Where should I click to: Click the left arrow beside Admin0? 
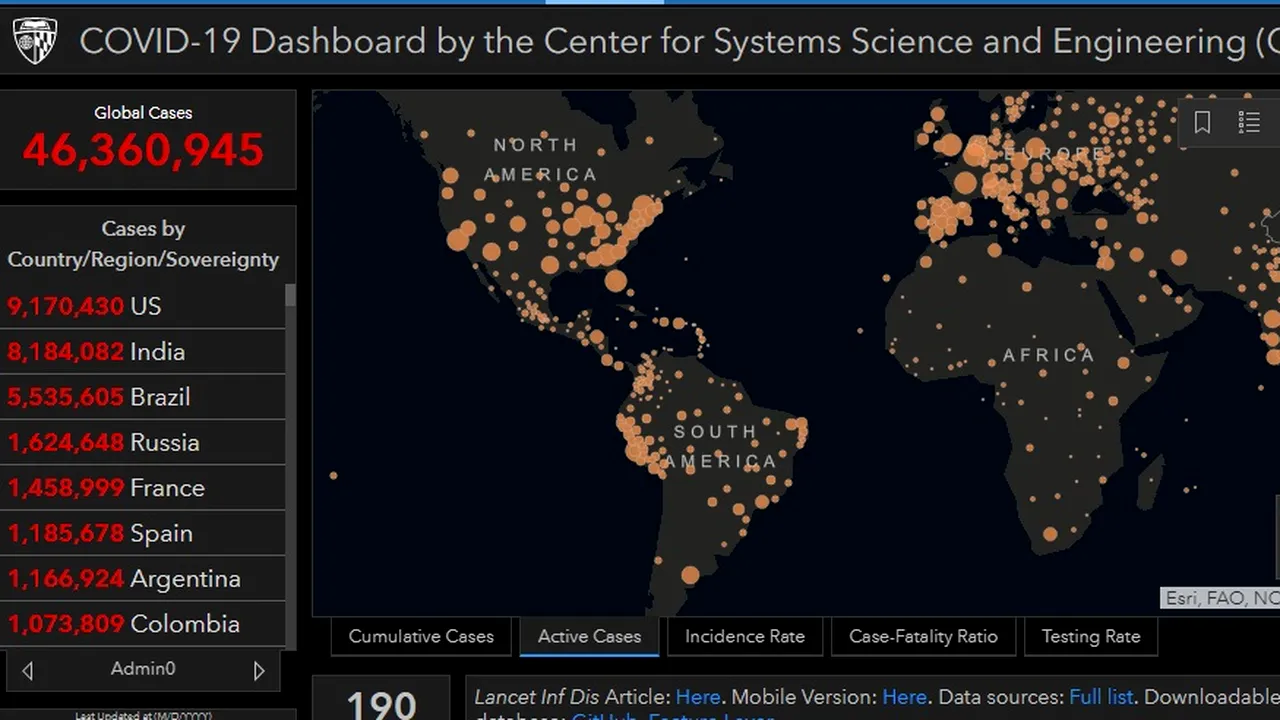(x=28, y=670)
